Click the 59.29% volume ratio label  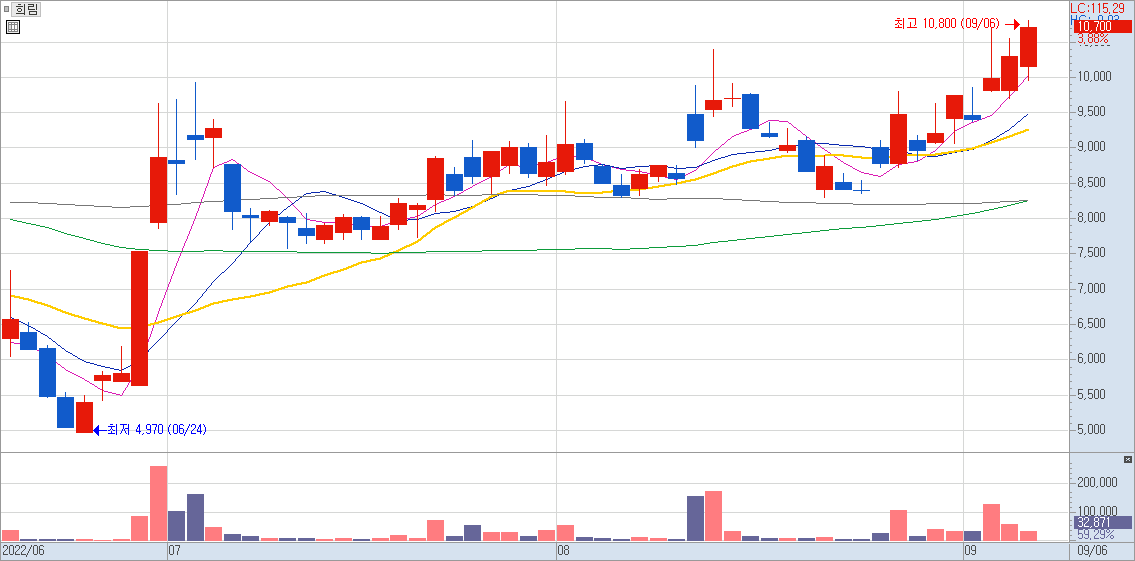1094,534
